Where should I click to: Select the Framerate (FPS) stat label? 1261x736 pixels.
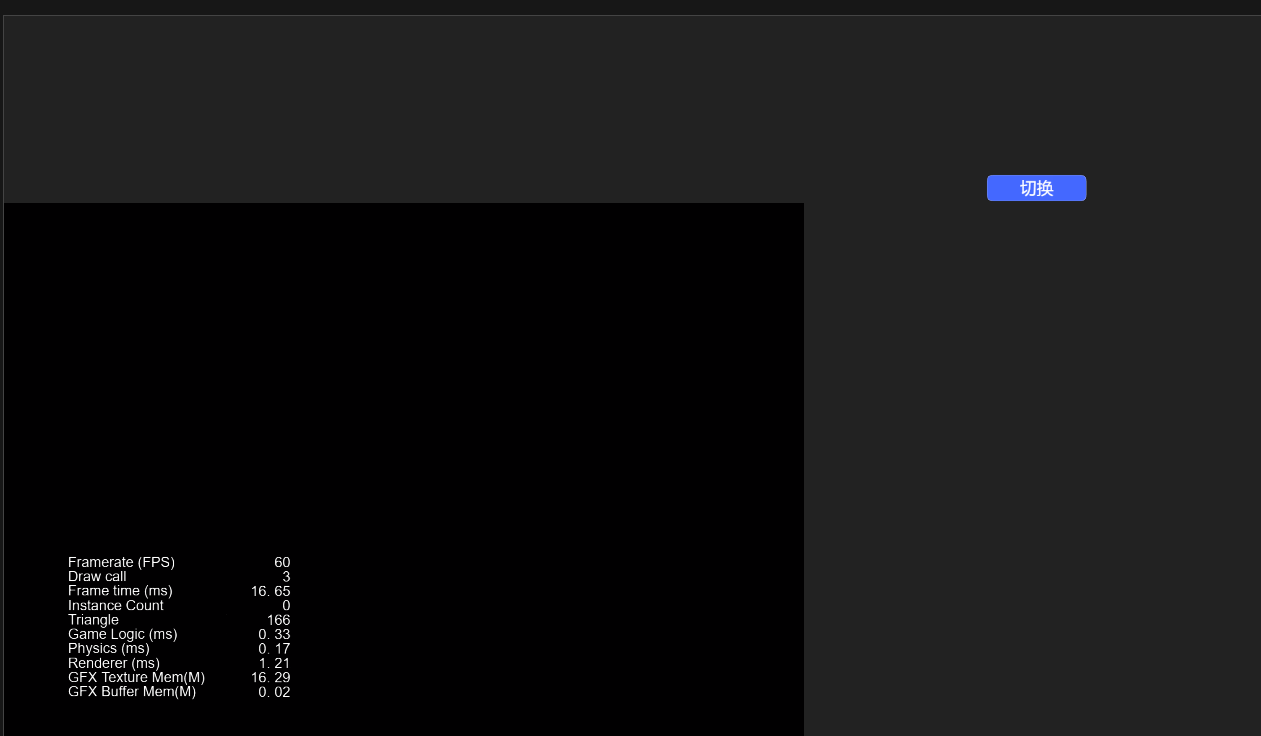(x=121, y=562)
